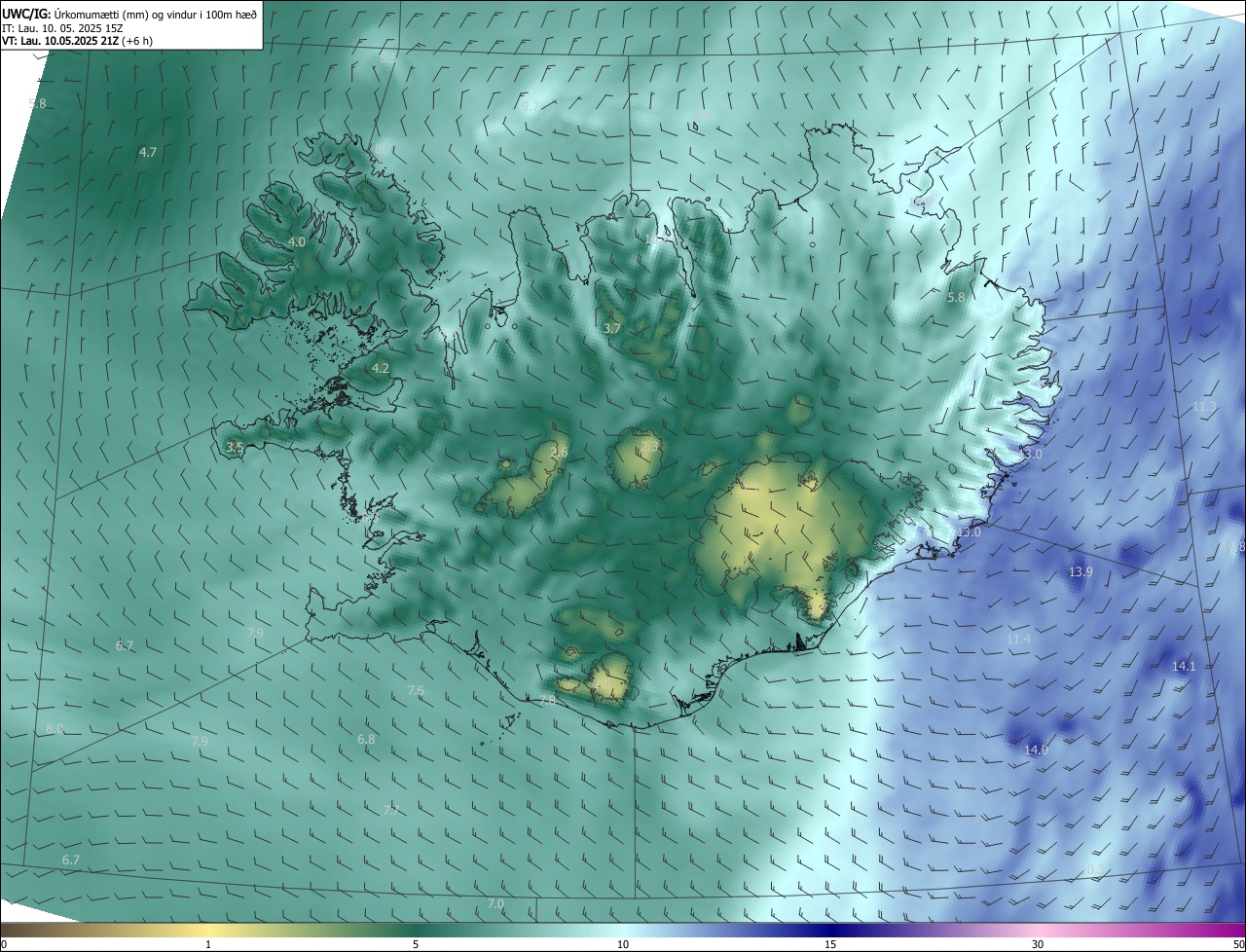Click the 4.7 value label on the map
This screenshot has width=1246, height=952.
coord(148,152)
